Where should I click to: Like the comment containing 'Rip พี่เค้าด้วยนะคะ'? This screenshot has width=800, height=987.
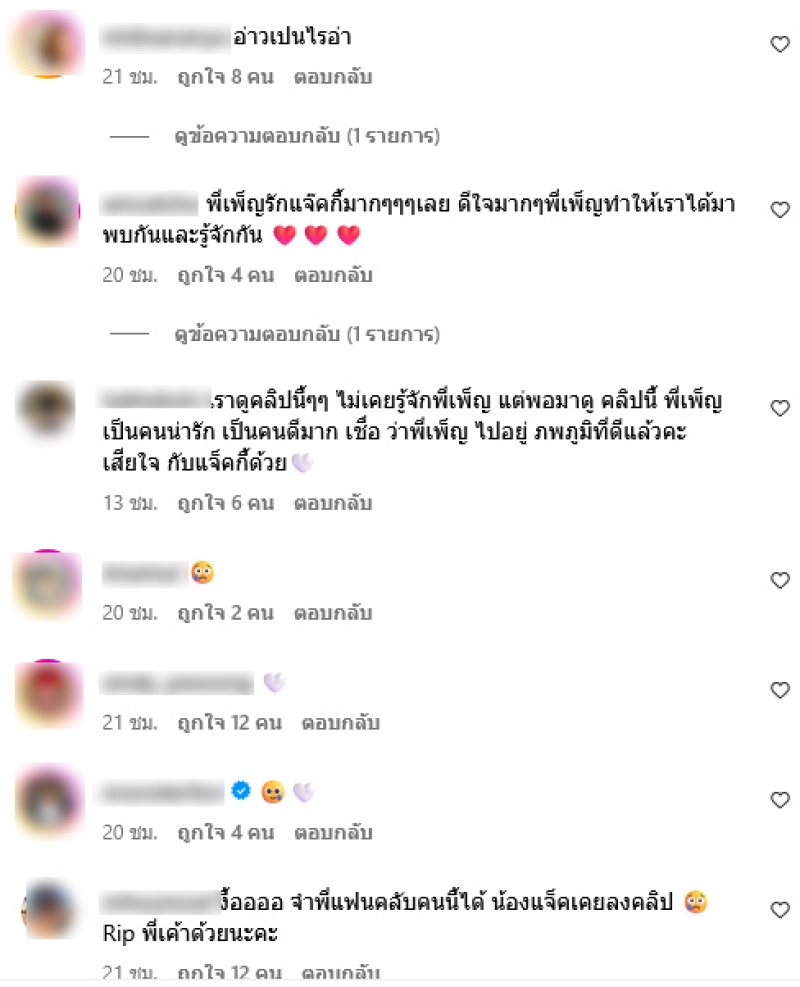pyautogui.click(x=780, y=910)
